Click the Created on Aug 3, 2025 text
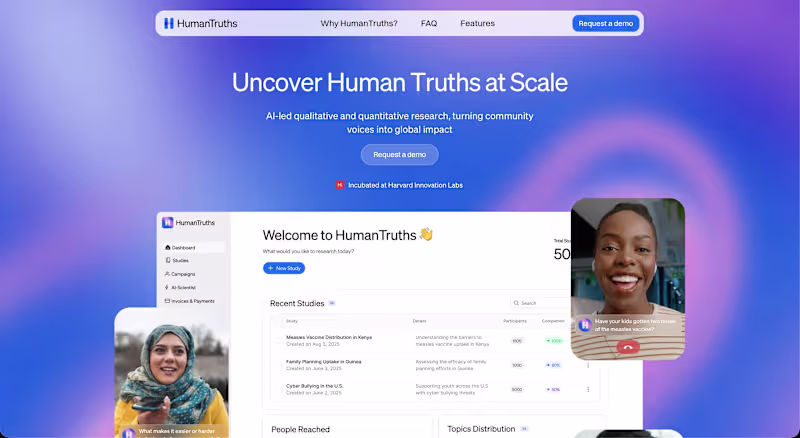This screenshot has width=800, height=438. 313,344
